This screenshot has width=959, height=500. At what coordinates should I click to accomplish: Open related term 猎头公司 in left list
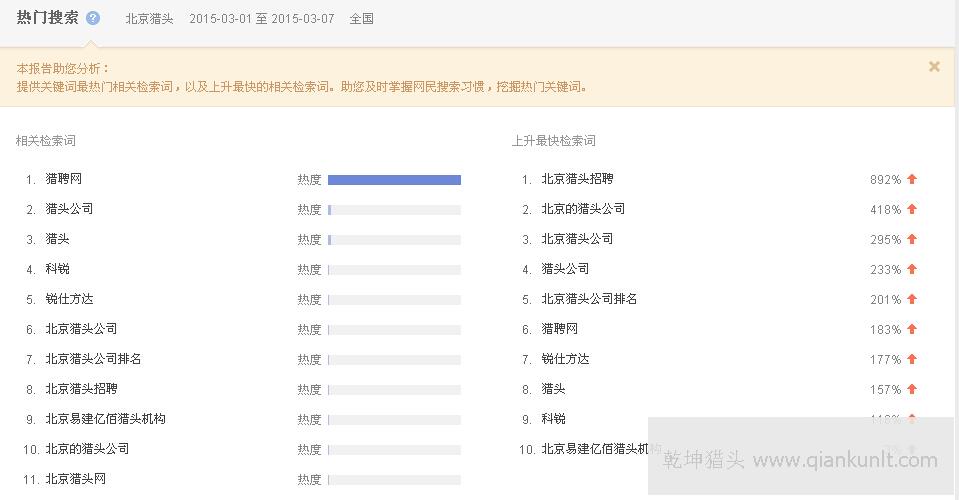pyautogui.click(x=69, y=209)
